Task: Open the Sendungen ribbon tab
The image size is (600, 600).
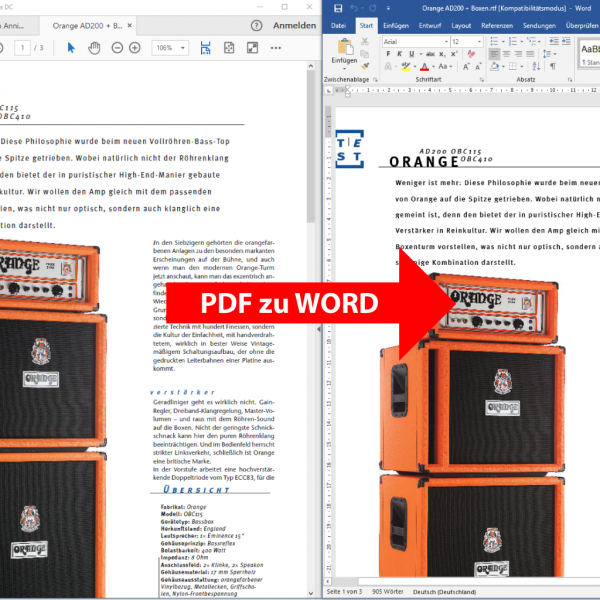Action: tap(539, 26)
